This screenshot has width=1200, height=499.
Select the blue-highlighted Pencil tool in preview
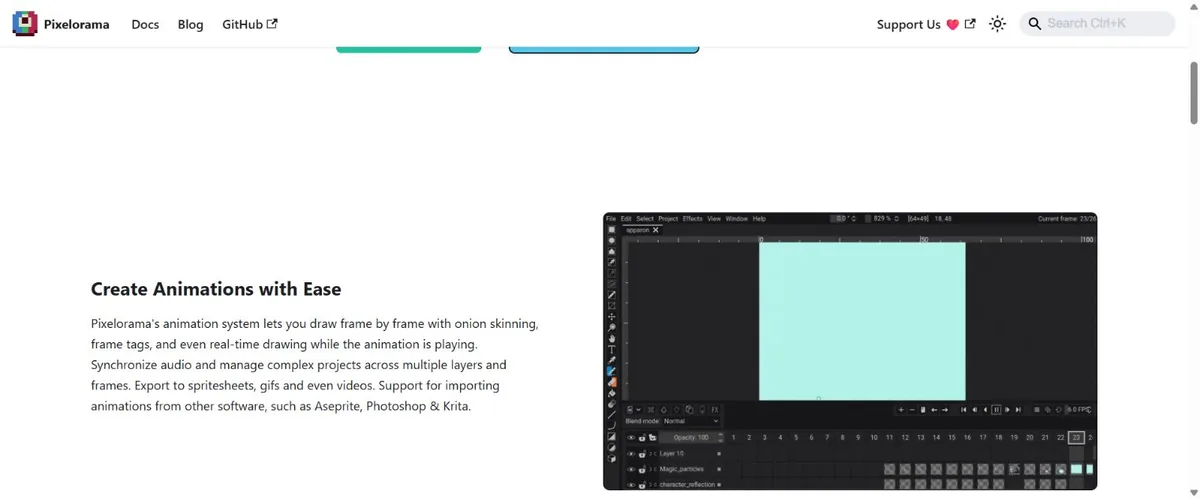click(612, 371)
